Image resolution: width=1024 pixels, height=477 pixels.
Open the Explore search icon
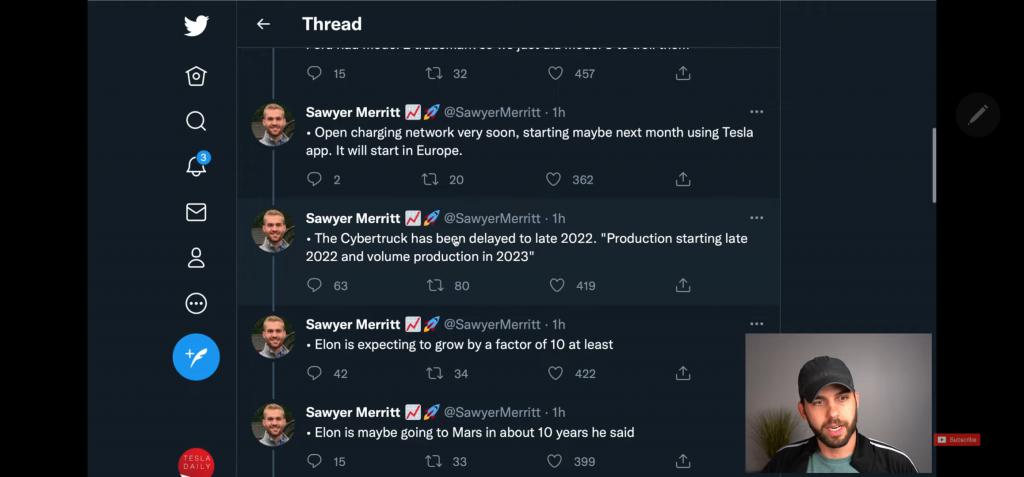click(196, 121)
